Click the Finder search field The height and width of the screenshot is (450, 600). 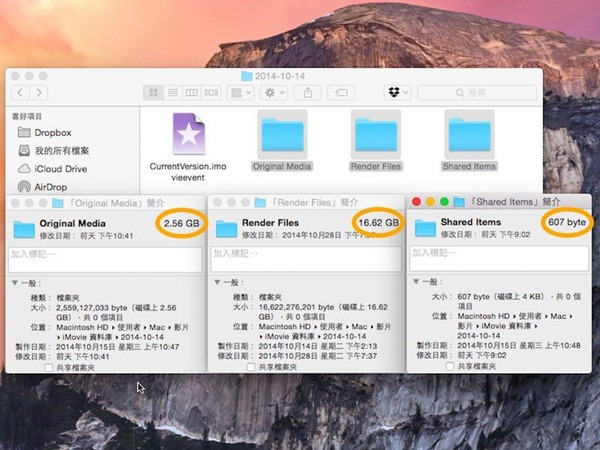[476, 92]
